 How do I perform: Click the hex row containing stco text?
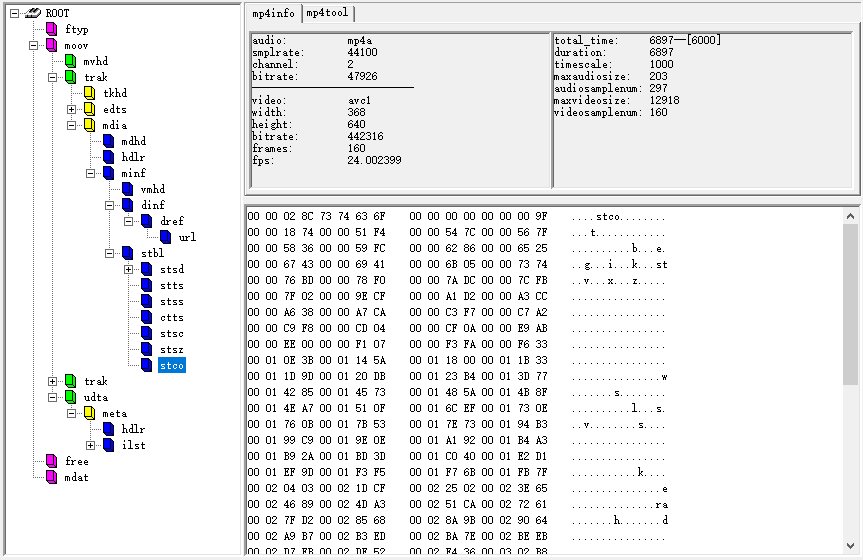(x=457, y=216)
